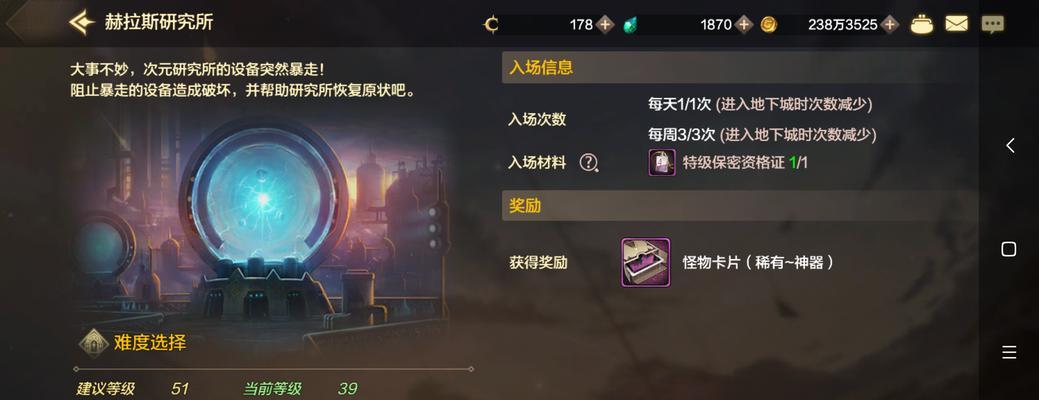View the 怪物卡片 reward icon
This screenshot has width=1039, height=400.
(645, 262)
